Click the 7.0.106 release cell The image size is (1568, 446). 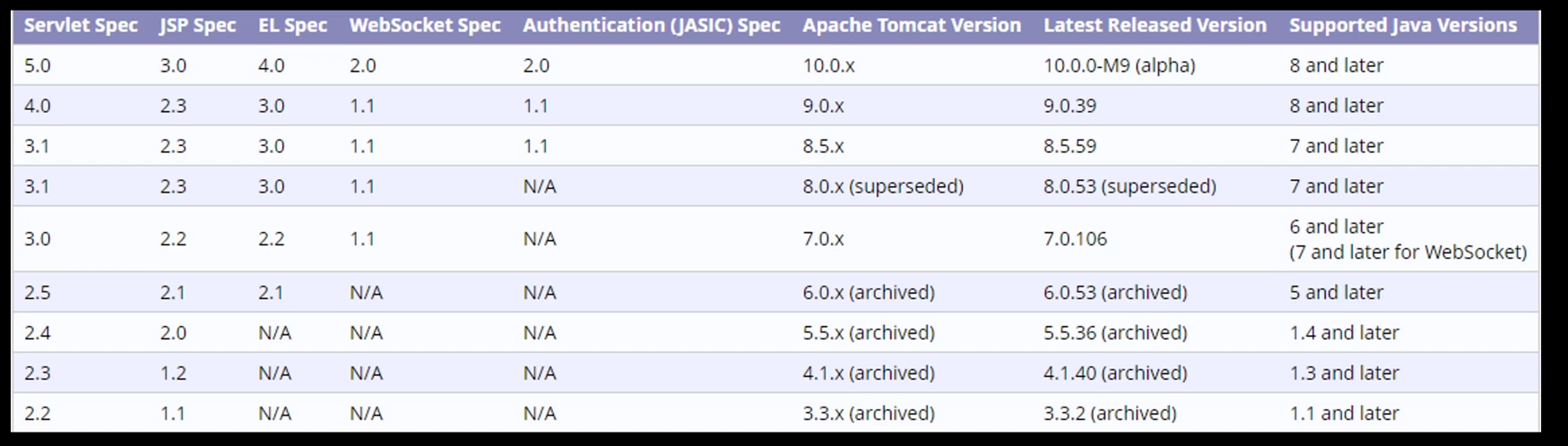[x=1075, y=239]
